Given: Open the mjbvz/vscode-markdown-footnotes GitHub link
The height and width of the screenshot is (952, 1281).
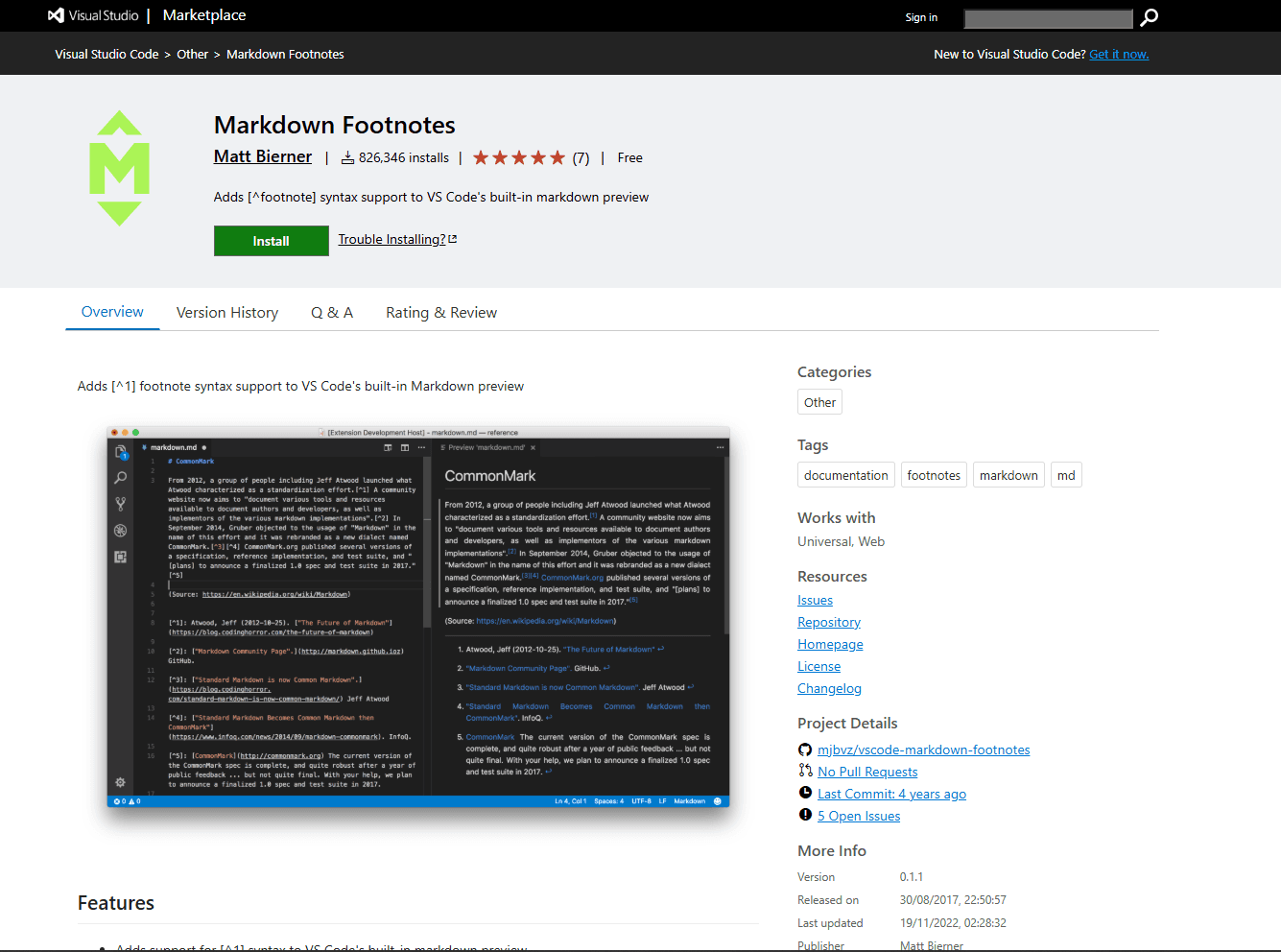Looking at the screenshot, I should tap(923, 750).
